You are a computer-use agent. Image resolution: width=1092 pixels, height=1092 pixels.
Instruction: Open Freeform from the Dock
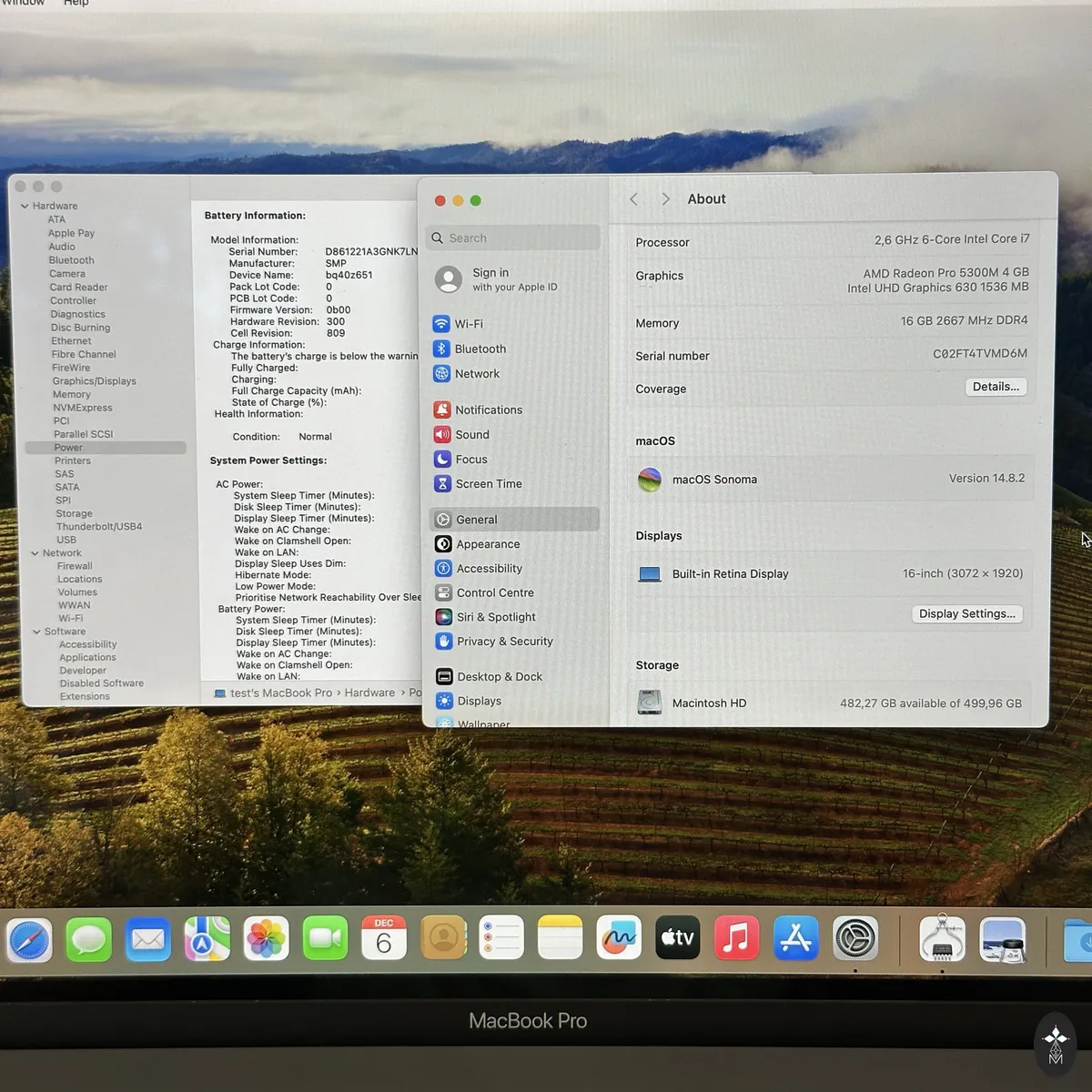tap(619, 938)
